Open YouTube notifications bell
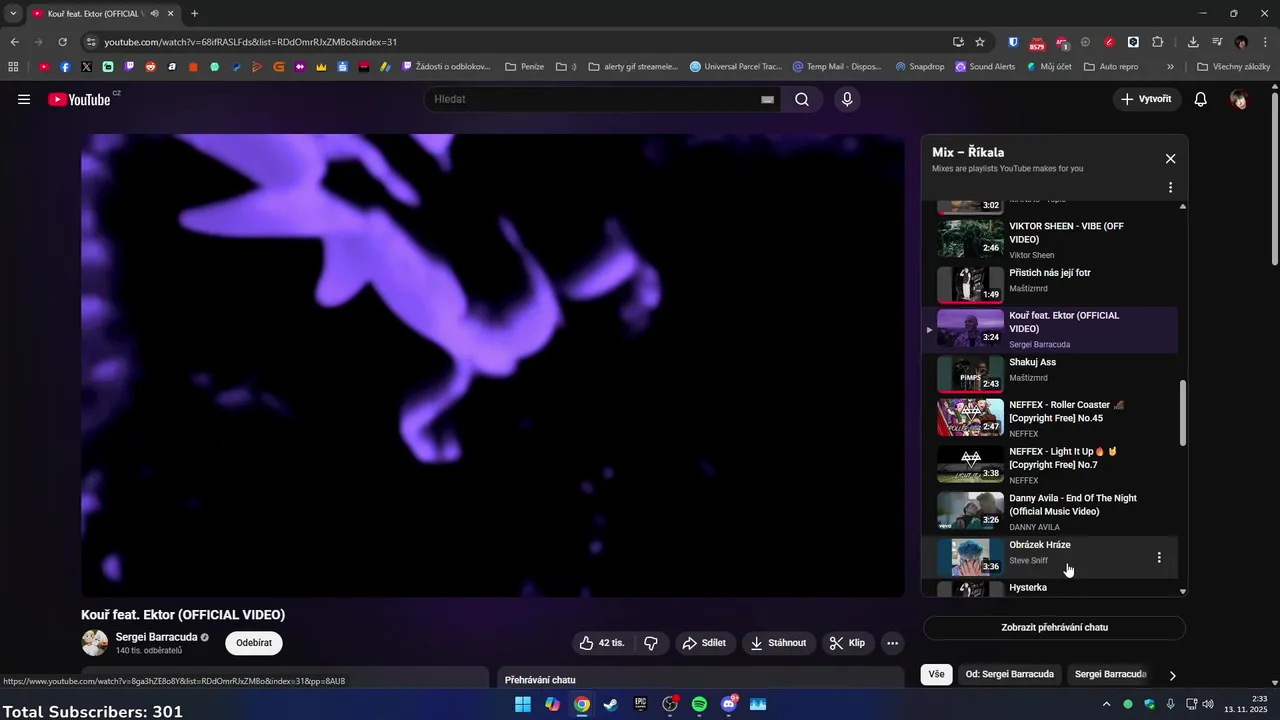1280x720 pixels. (1201, 99)
